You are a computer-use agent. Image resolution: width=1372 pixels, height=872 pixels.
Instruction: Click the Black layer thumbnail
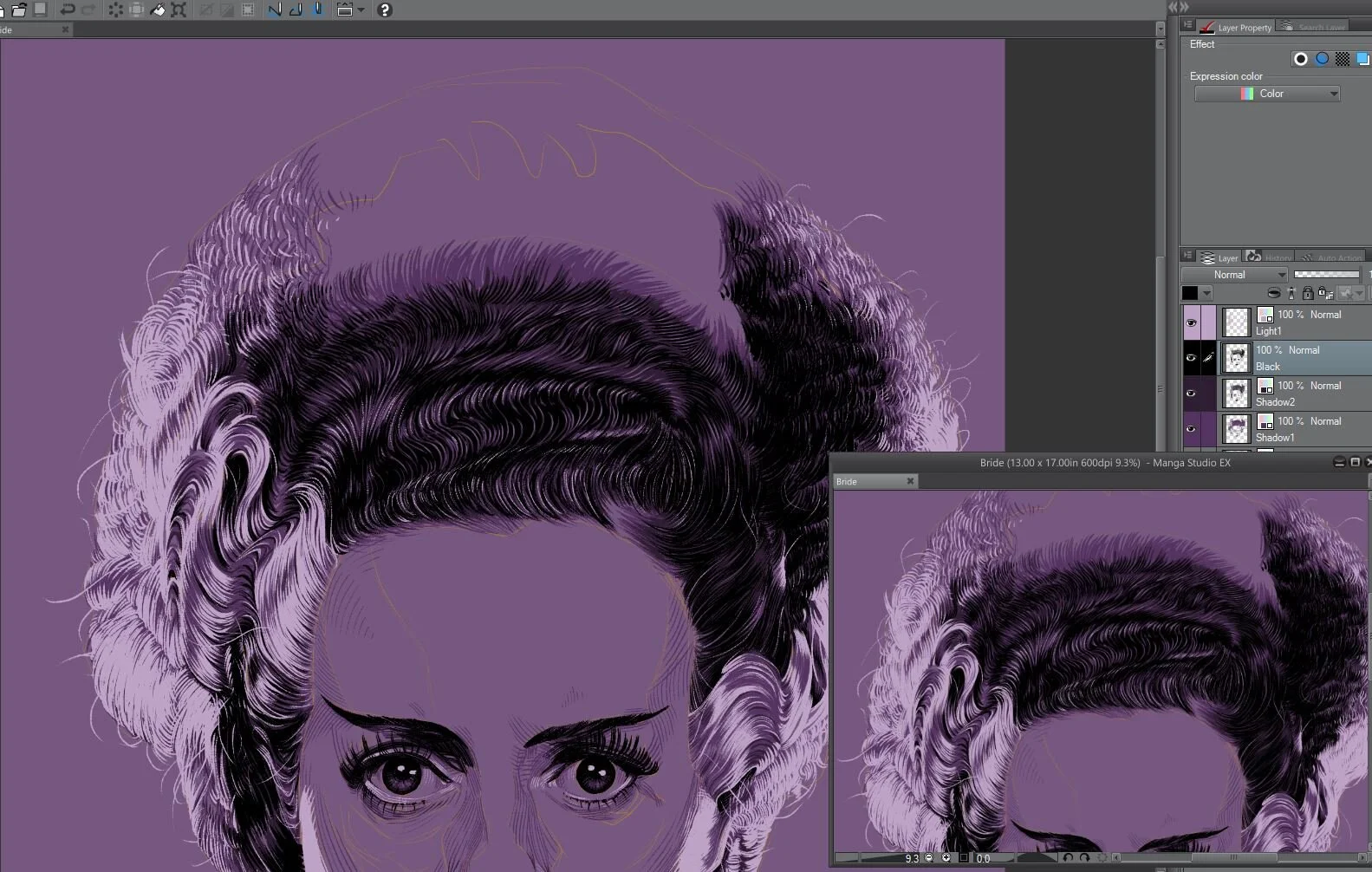pyautogui.click(x=1237, y=358)
